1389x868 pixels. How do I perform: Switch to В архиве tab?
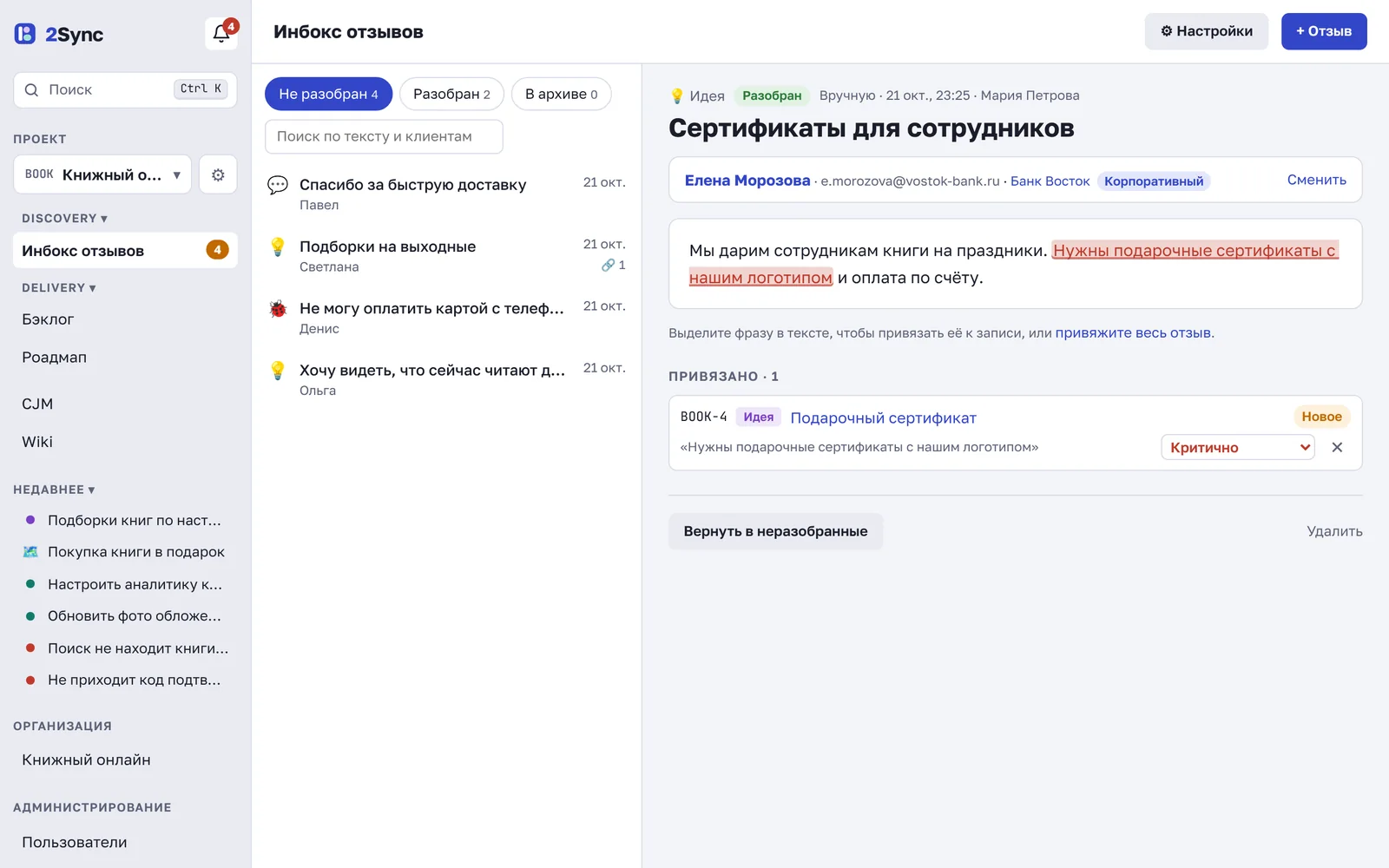point(561,94)
